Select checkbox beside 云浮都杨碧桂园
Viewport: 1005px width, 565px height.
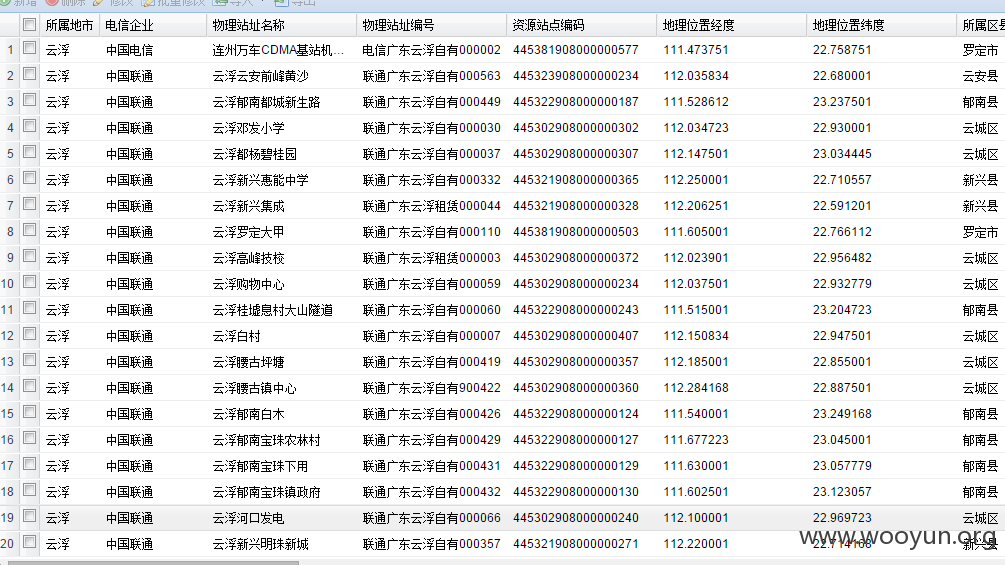point(29,152)
